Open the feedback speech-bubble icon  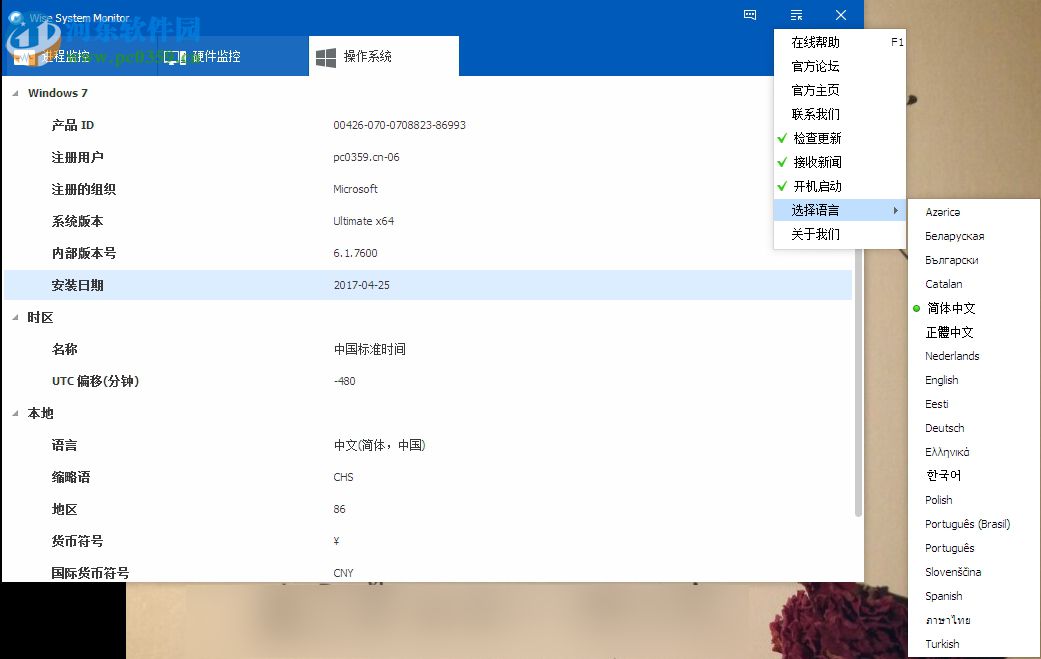point(748,15)
